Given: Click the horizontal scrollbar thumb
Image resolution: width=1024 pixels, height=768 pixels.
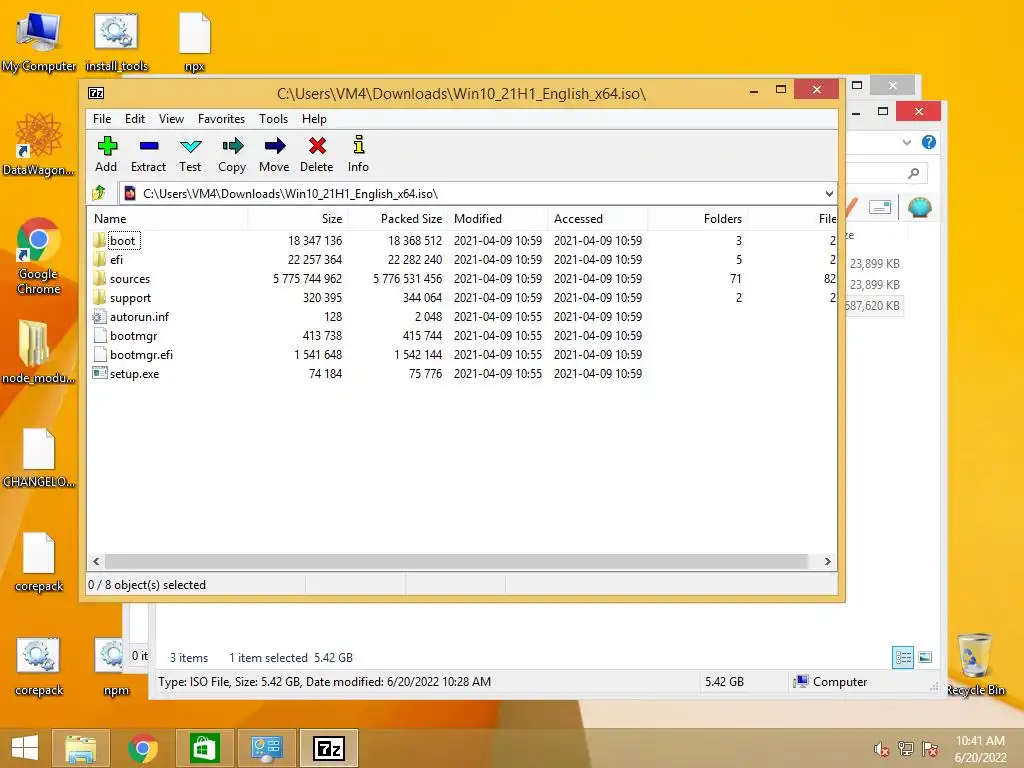Looking at the screenshot, I should coord(456,562).
